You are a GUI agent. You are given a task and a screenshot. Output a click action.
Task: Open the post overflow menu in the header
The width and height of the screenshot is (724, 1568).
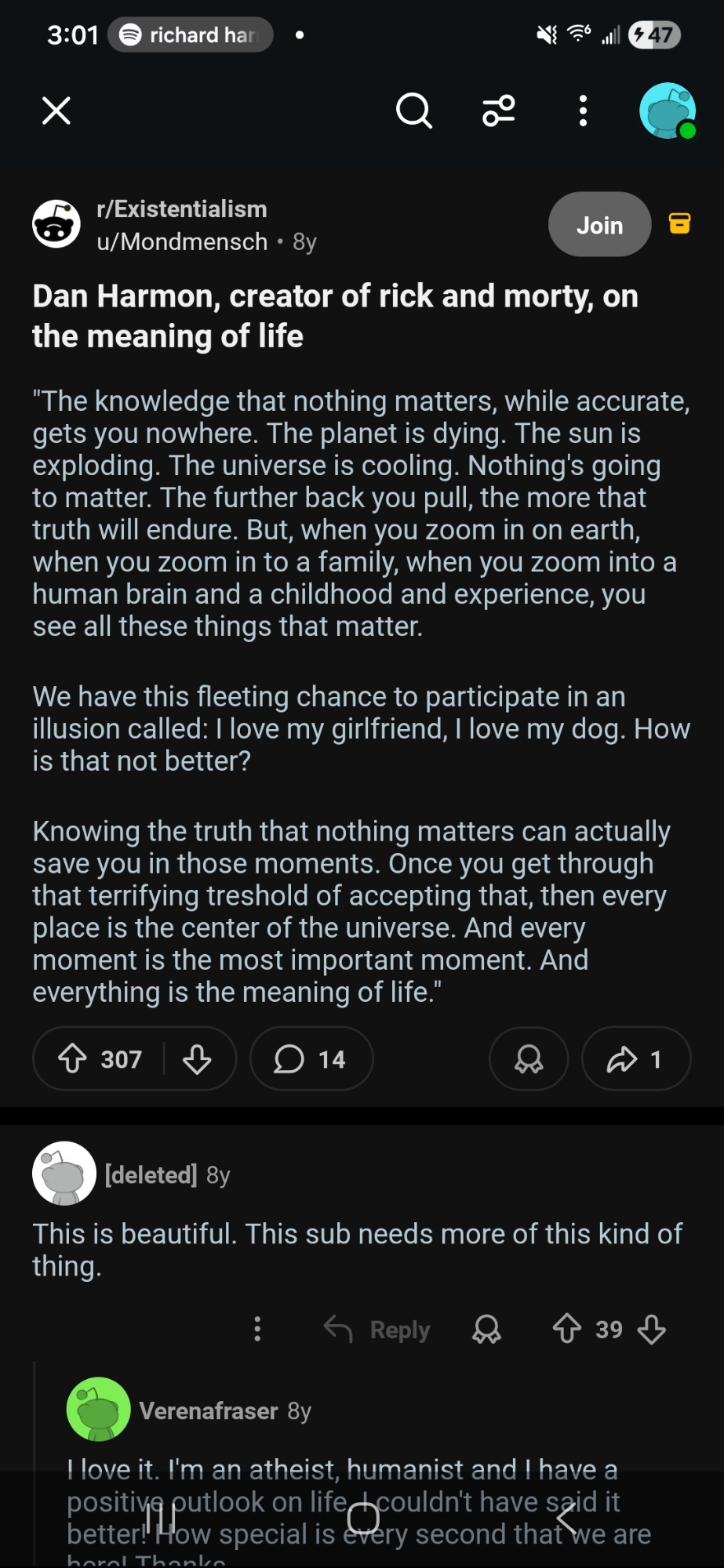pyautogui.click(x=583, y=111)
